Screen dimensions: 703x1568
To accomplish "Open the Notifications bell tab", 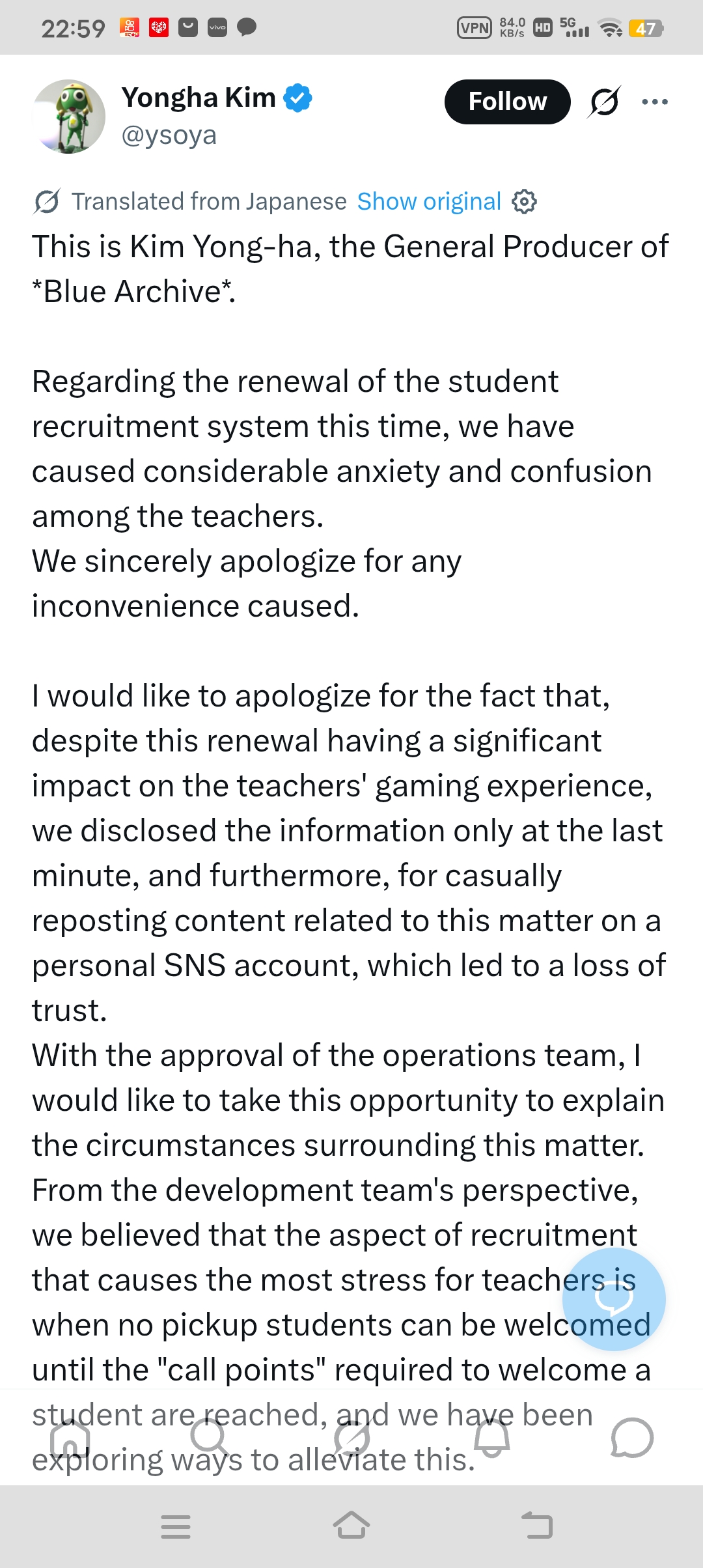I will click(x=492, y=1438).
